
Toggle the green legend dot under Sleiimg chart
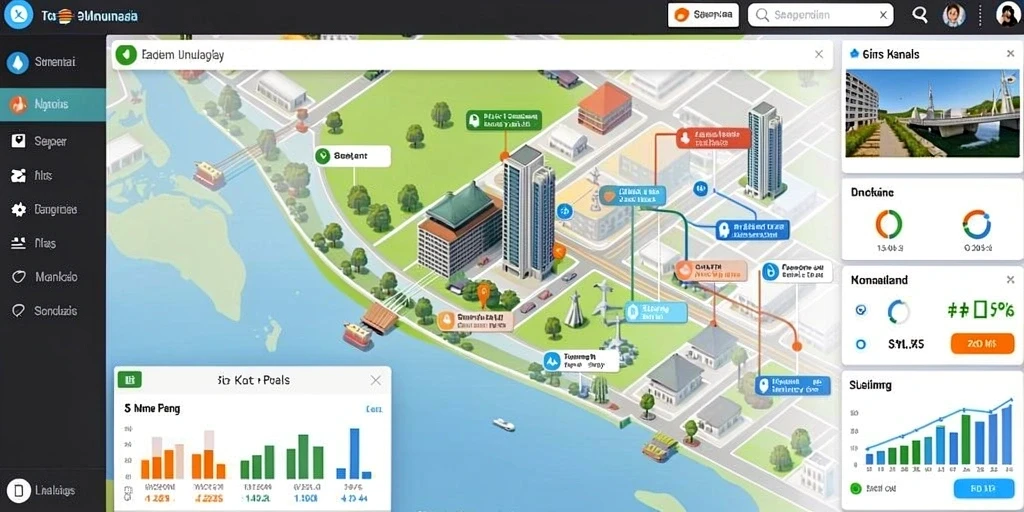pos(856,488)
